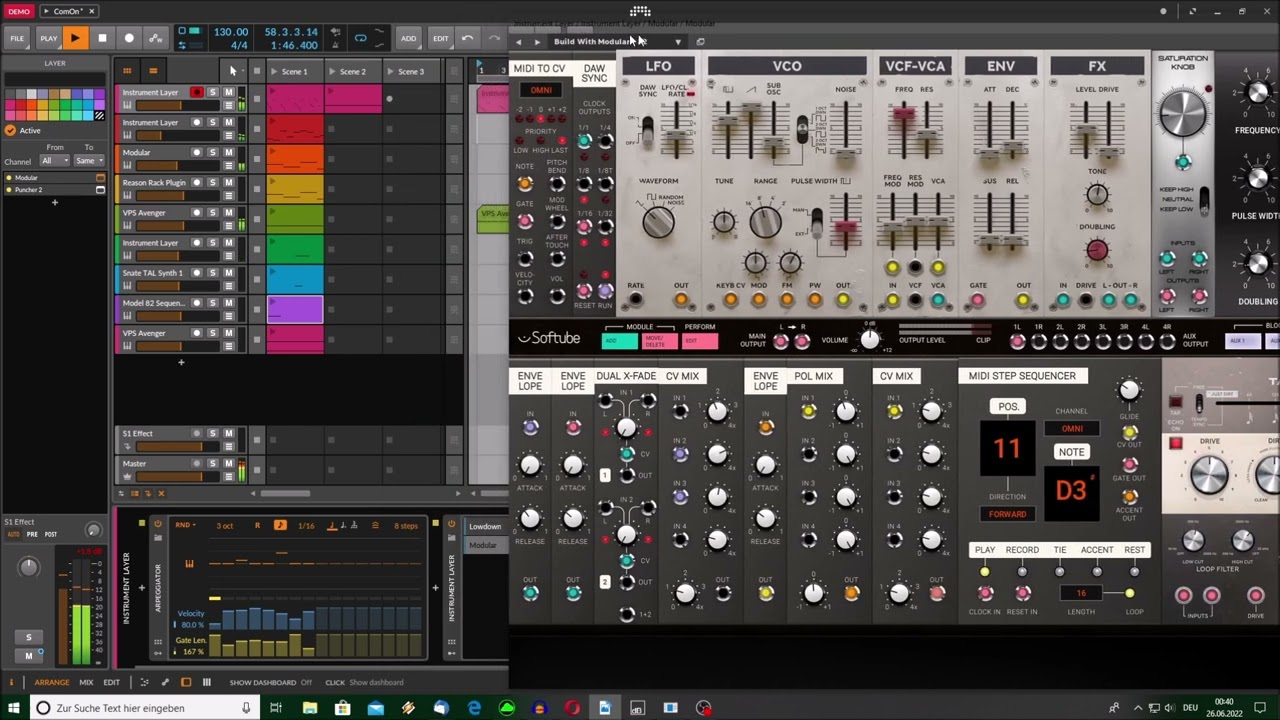Show the clip launcher panel icon
The height and width of the screenshot is (720, 1280).
pos(127,71)
